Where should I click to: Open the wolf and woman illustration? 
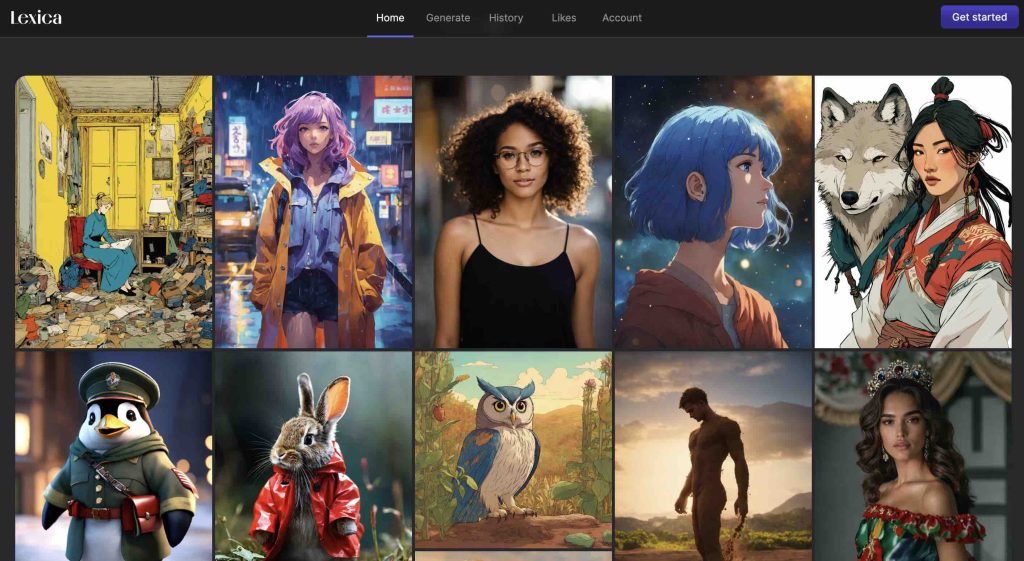913,212
